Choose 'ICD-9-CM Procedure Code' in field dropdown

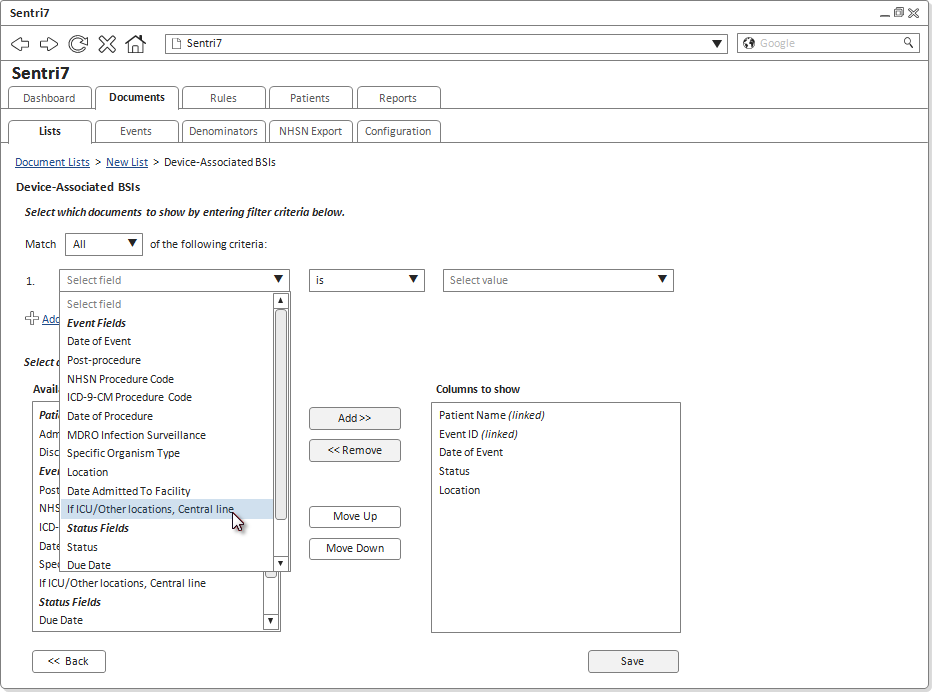pyautogui.click(x=166, y=397)
